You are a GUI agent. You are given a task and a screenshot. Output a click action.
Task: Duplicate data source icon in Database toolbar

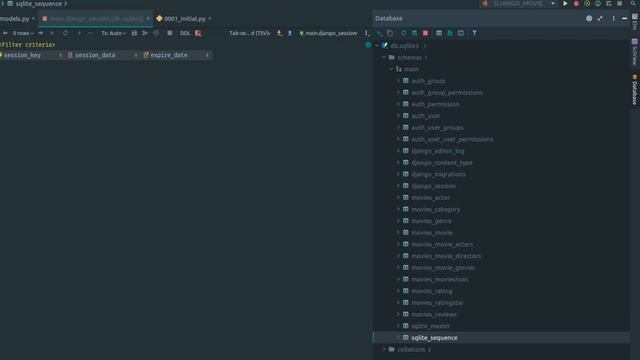[390, 33]
